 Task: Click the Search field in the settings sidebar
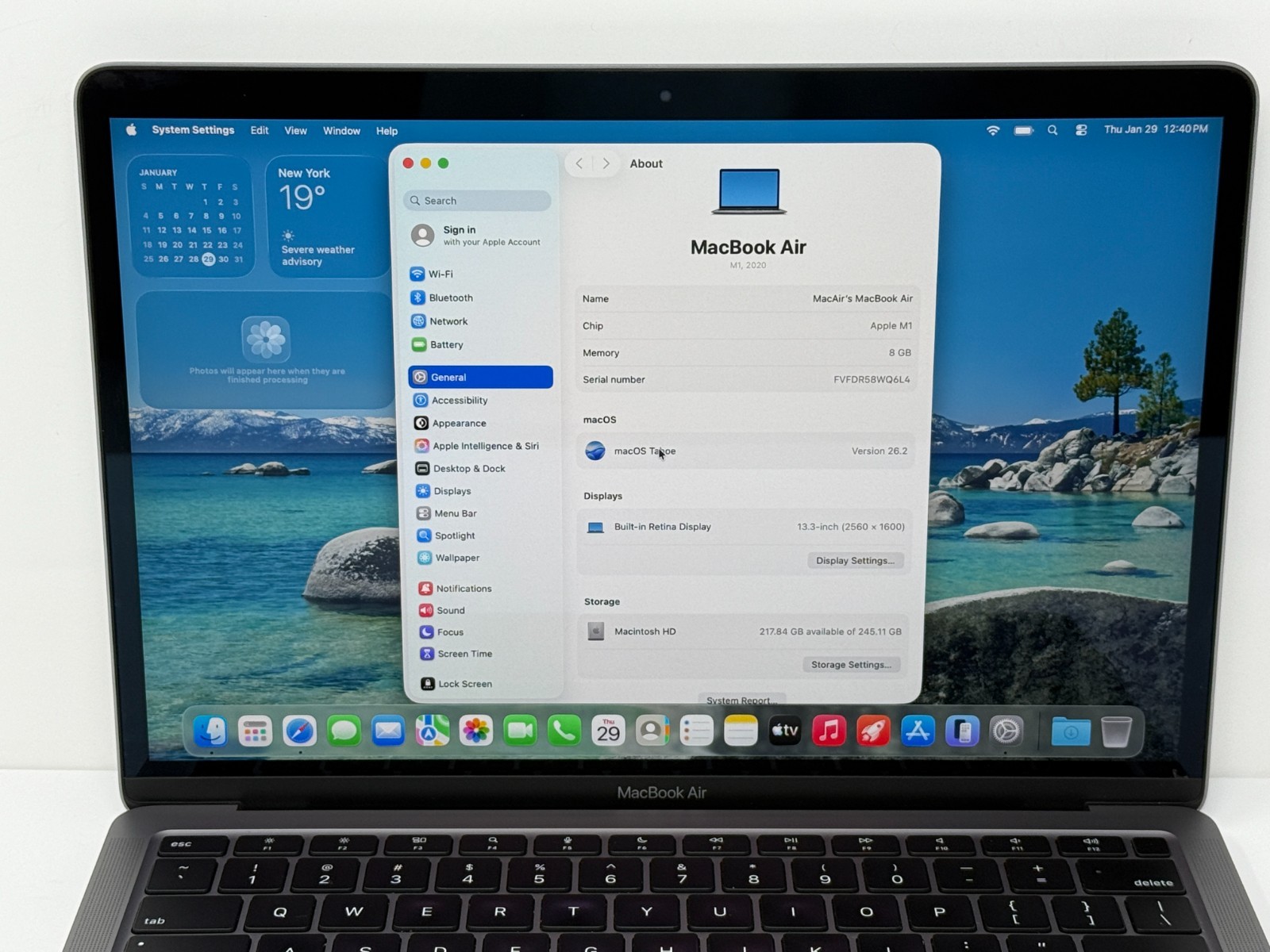478,201
